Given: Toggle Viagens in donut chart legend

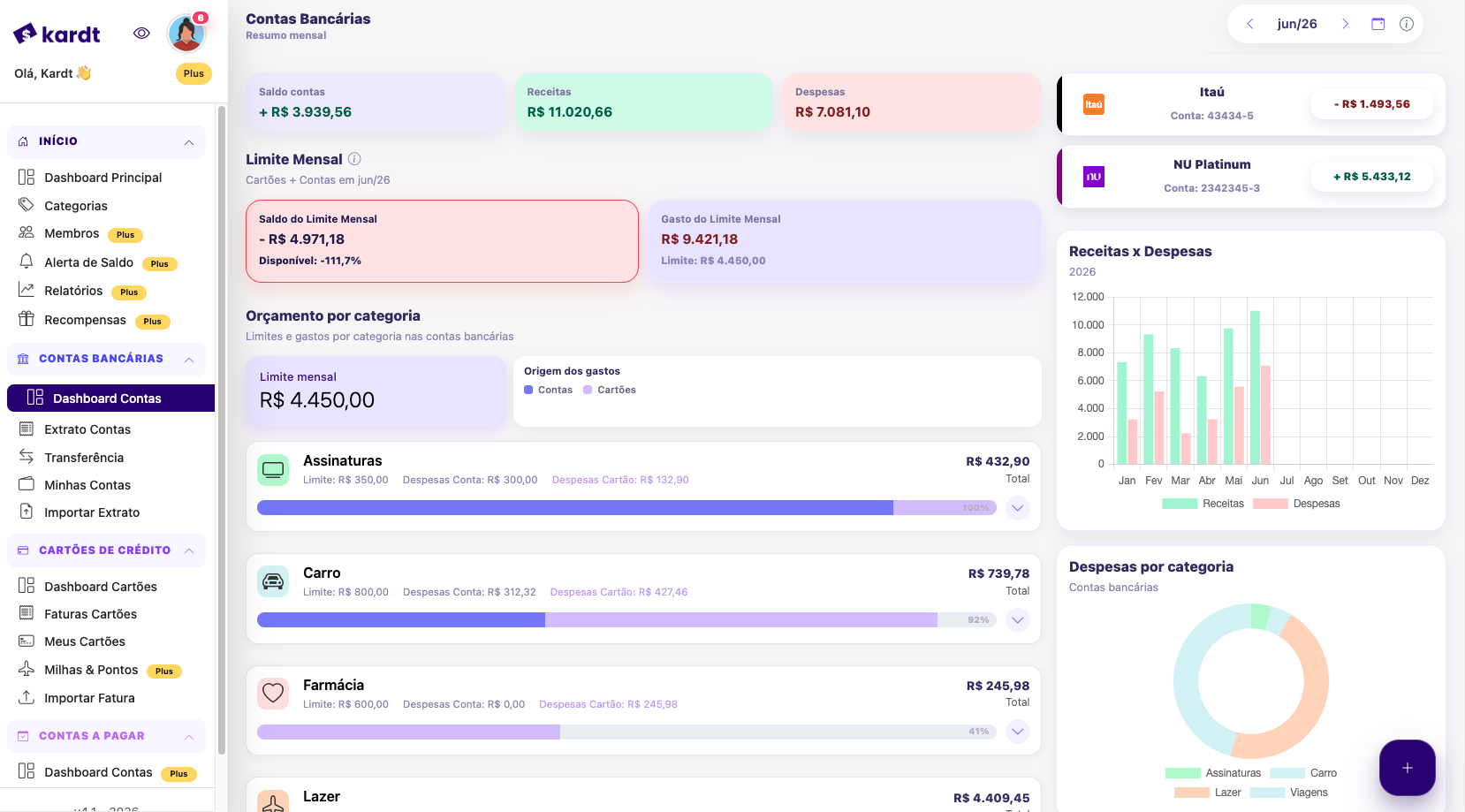Looking at the screenshot, I should (1289, 793).
